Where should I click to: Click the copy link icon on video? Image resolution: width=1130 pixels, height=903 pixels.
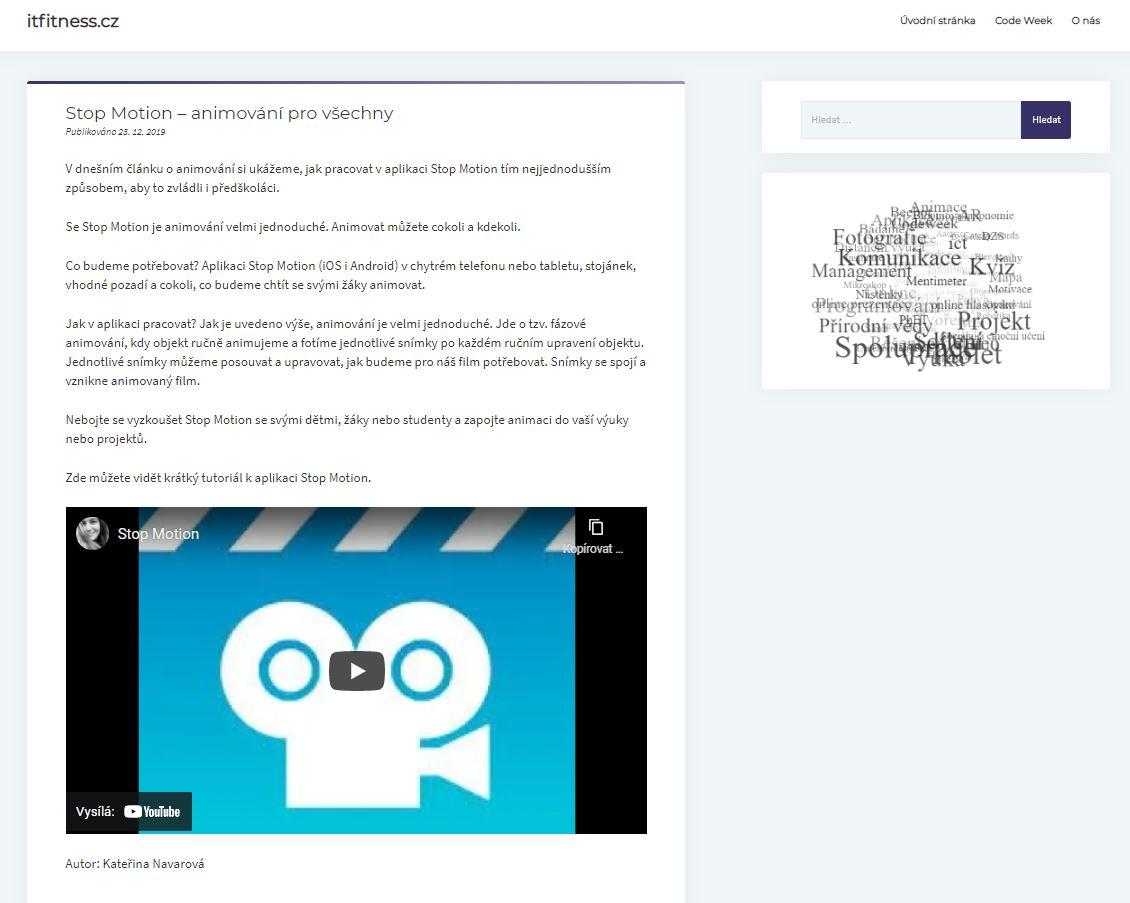click(x=596, y=527)
